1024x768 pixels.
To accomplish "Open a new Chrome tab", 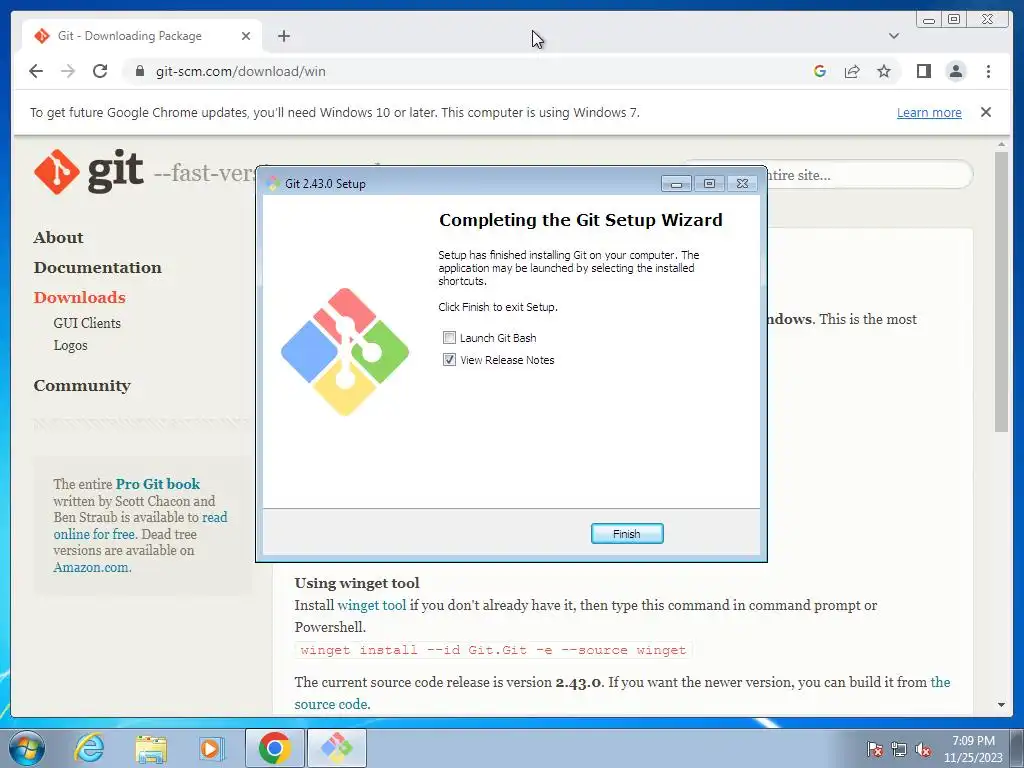I will point(283,36).
